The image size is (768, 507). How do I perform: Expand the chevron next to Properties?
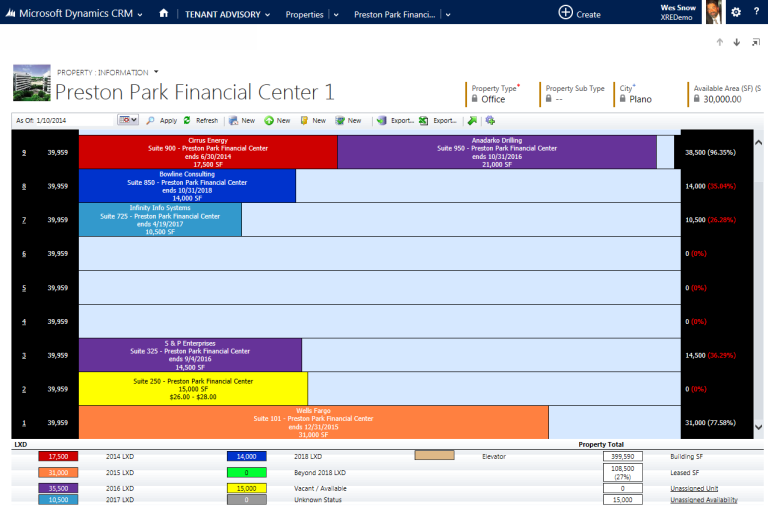pos(336,15)
